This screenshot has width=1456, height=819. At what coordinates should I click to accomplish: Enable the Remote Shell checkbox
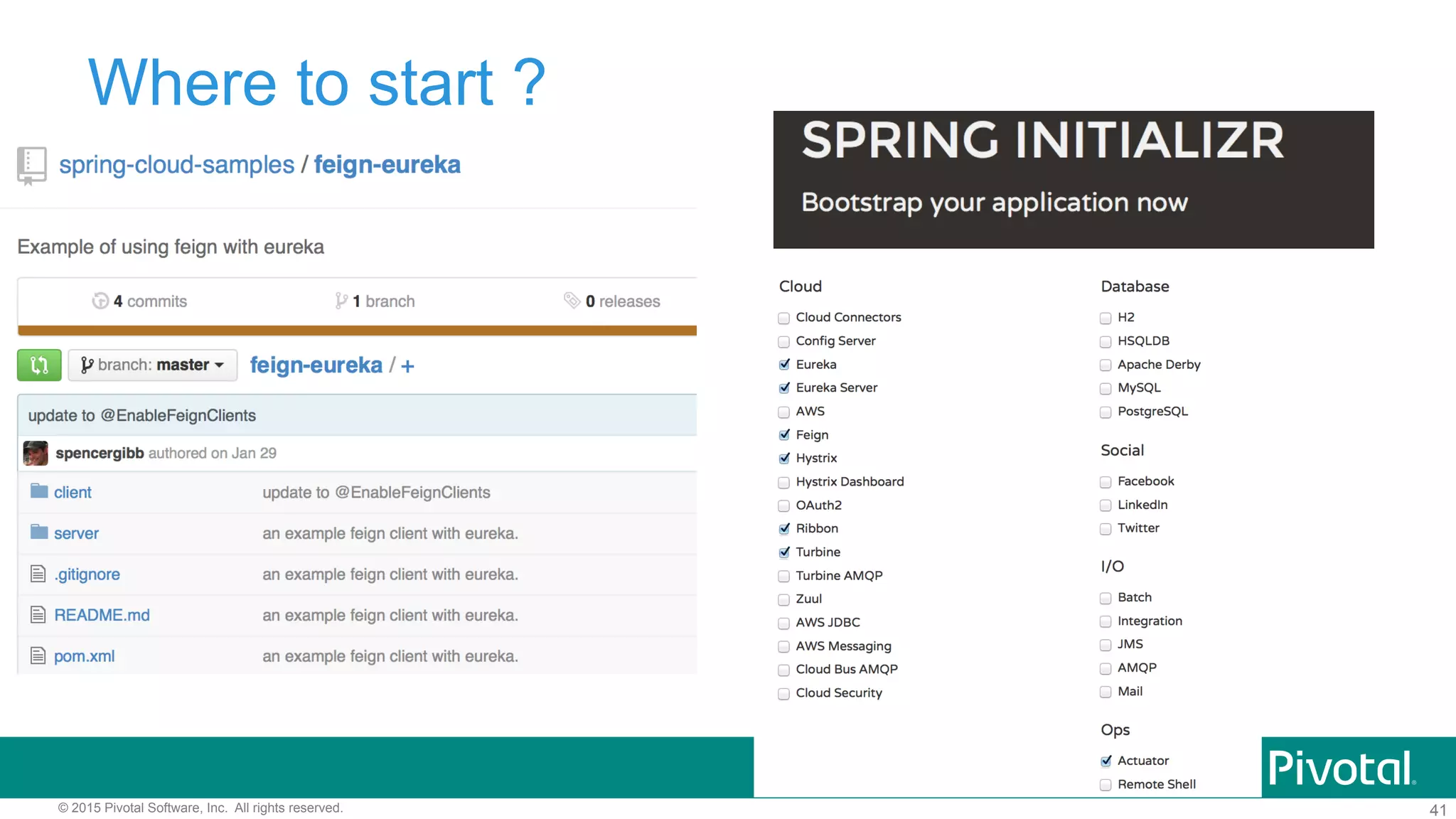(1106, 785)
